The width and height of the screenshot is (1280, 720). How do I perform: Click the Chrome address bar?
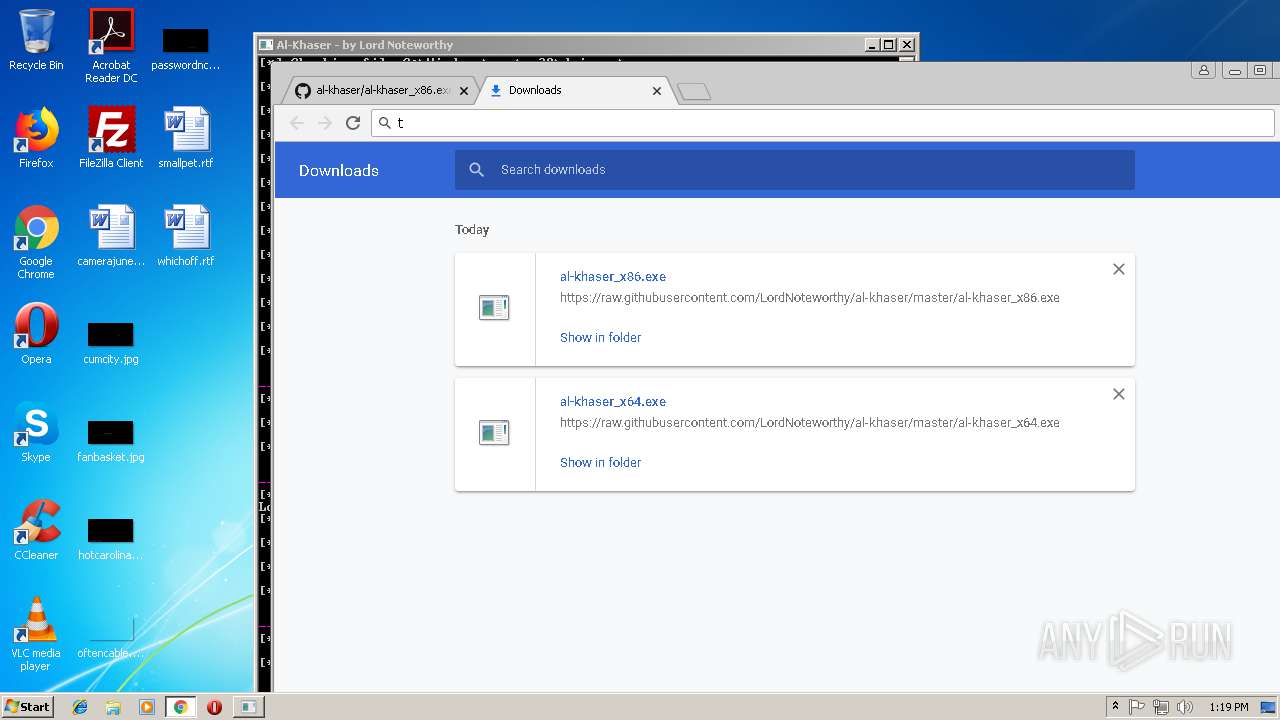[823, 123]
